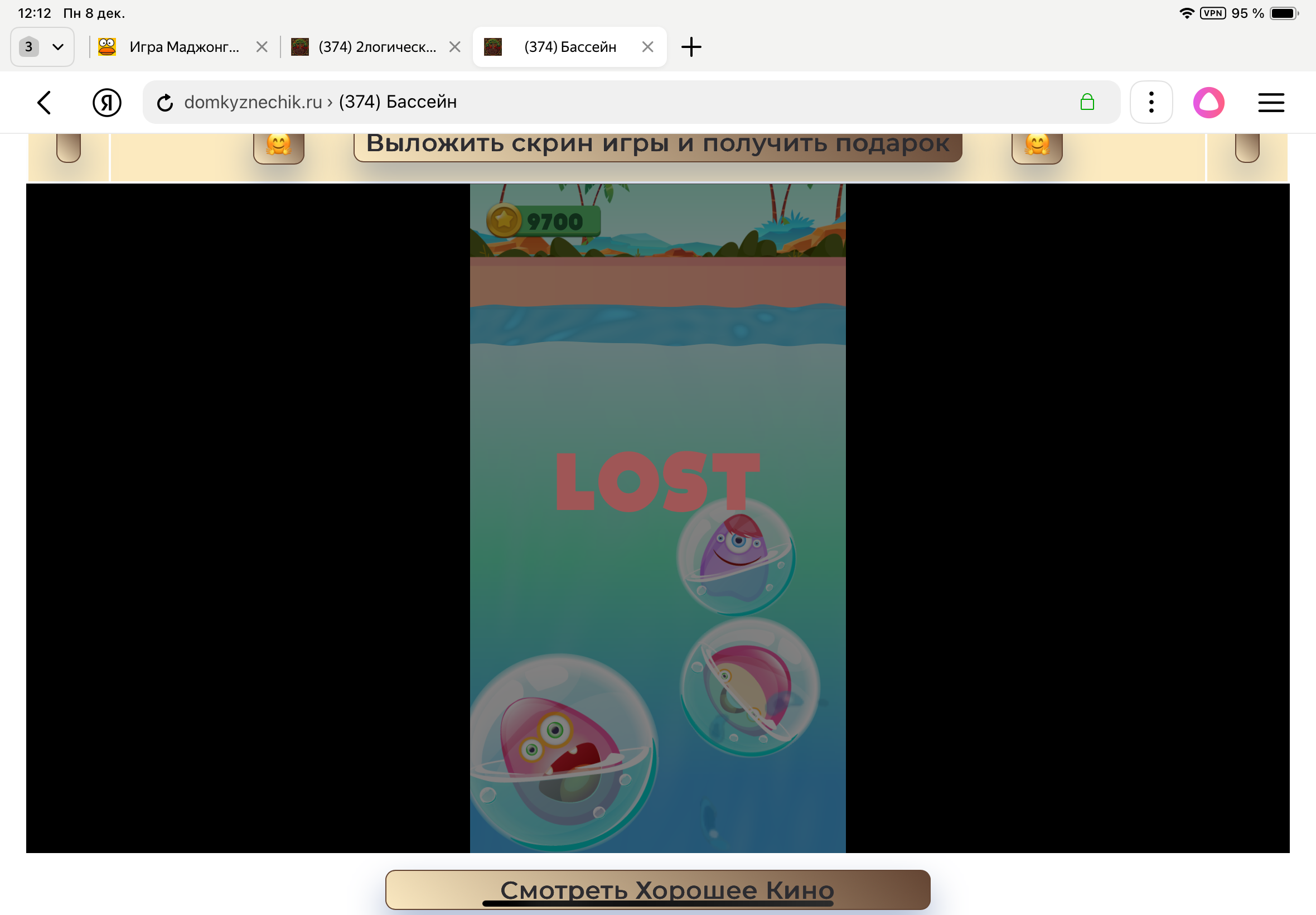
Task: Close the Игра Маджонг tab
Action: [262, 47]
